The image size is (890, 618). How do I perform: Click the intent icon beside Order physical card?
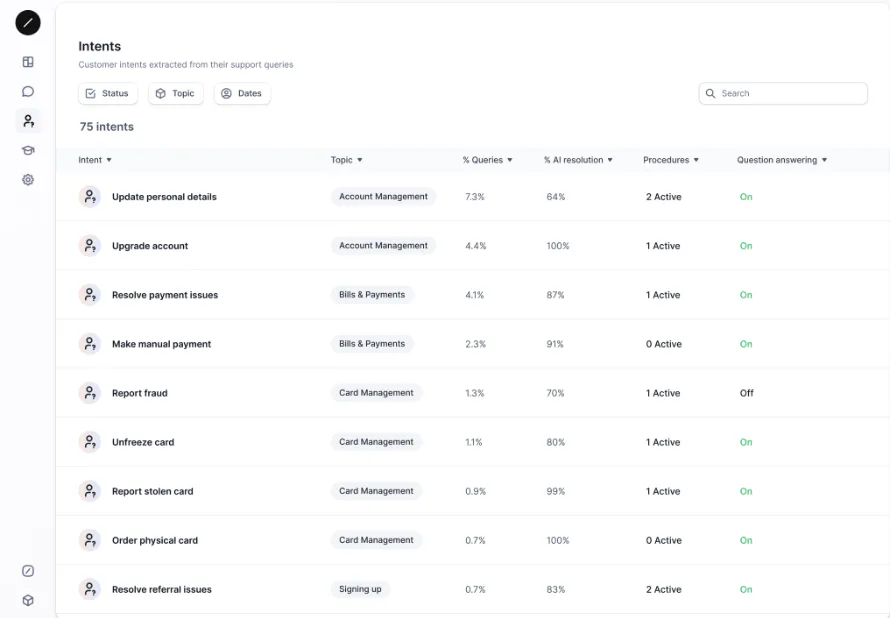point(90,540)
